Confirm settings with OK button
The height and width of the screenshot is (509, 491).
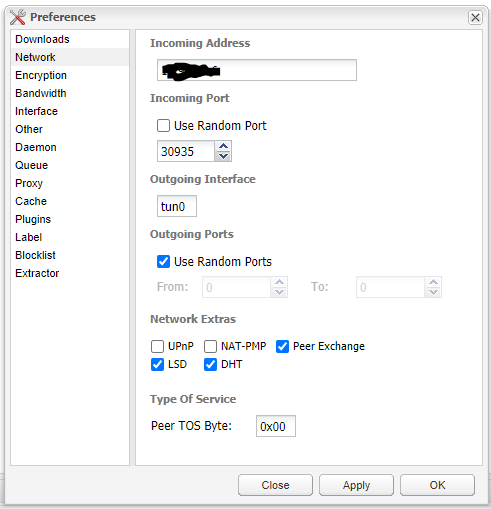coord(437,485)
